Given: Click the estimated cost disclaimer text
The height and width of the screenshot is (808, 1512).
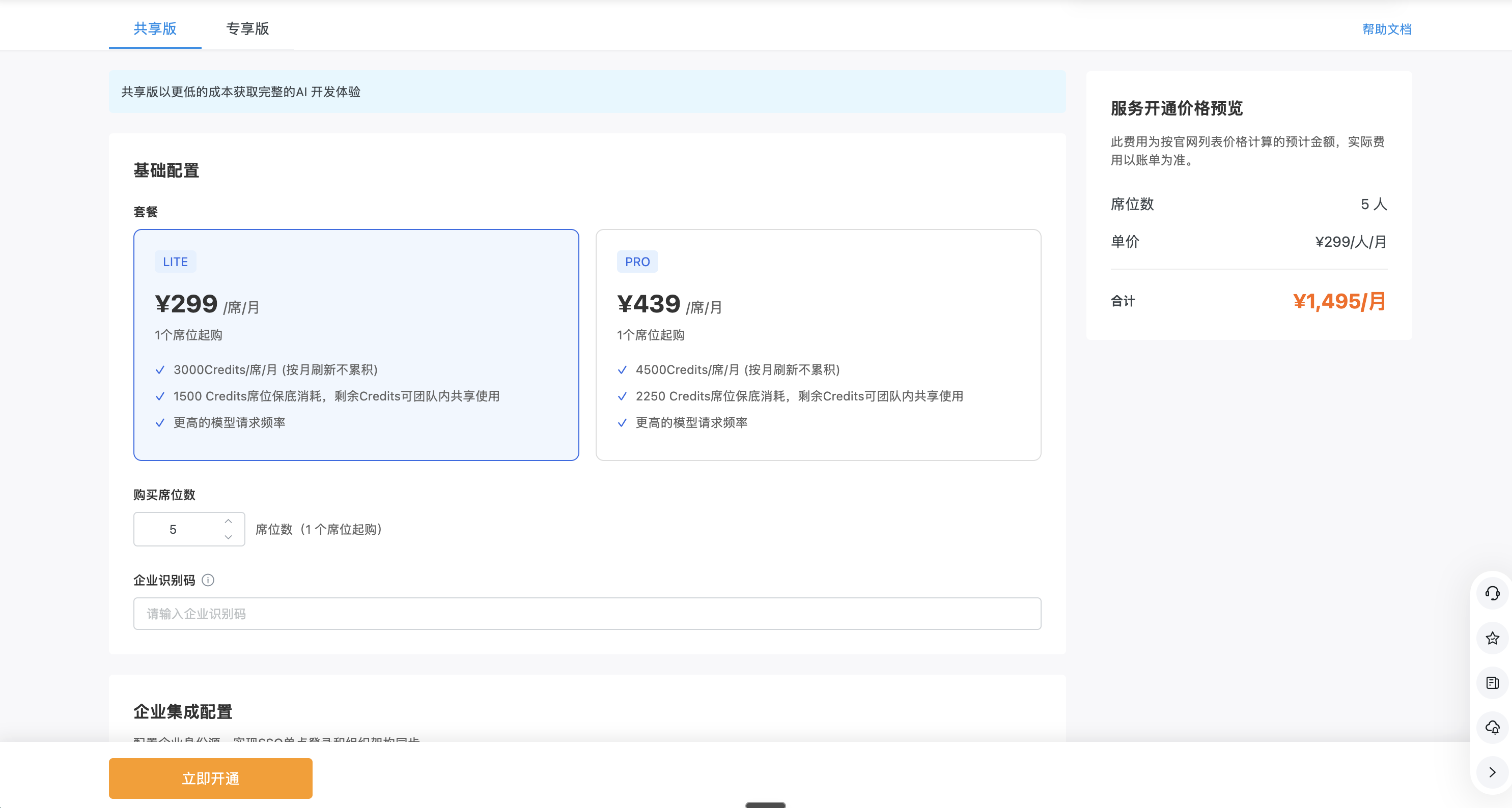Looking at the screenshot, I should 1248,151.
